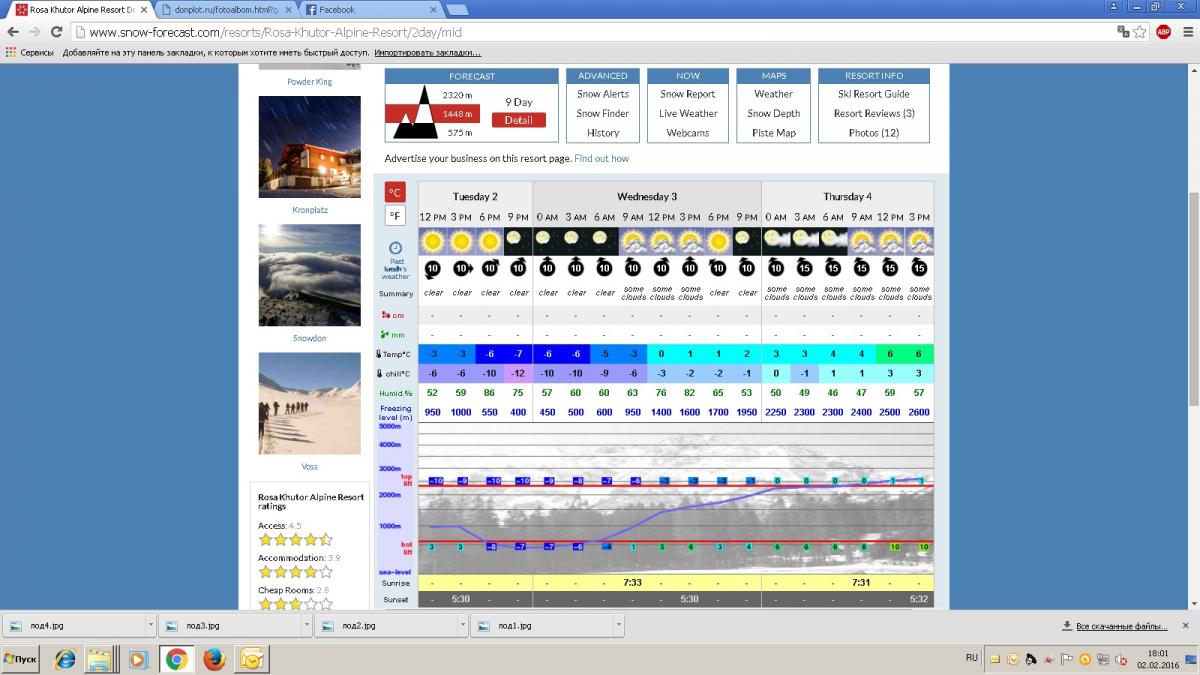Open Resort Reviews (3) link
Viewport: 1200px width, 675px height.
click(x=874, y=114)
